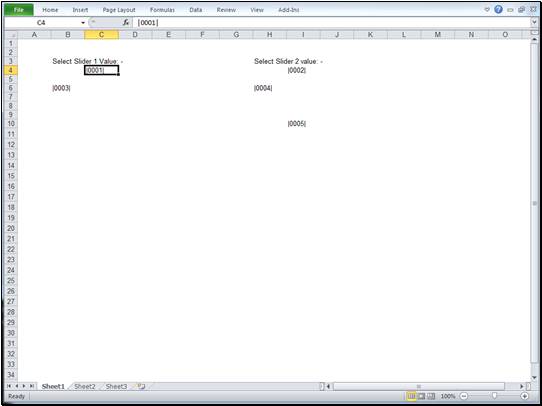Viewport: 542px width, 406px height.
Task: Zoom in with the plus button
Action: click(x=525, y=396)
